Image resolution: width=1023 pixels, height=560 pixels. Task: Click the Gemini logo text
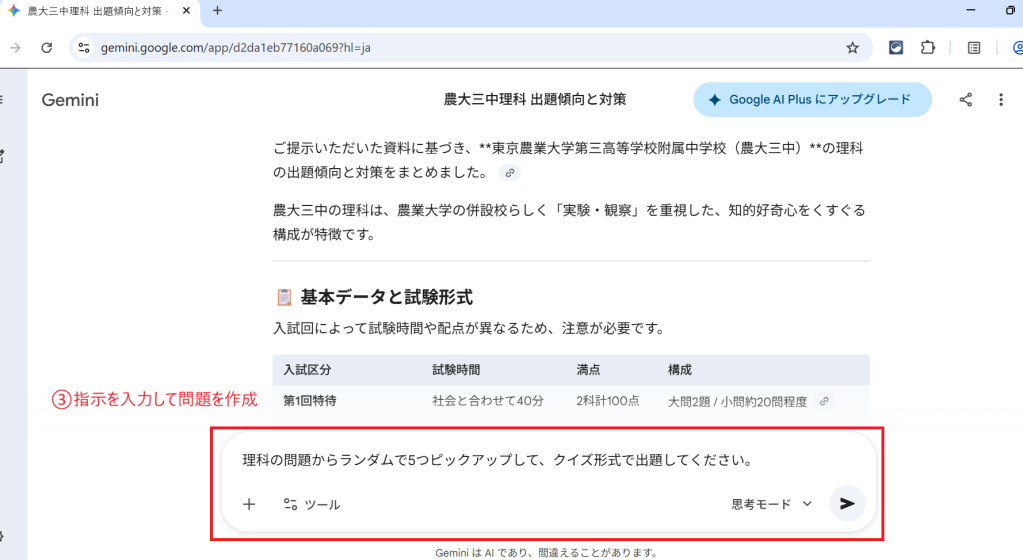click(70, 100)
